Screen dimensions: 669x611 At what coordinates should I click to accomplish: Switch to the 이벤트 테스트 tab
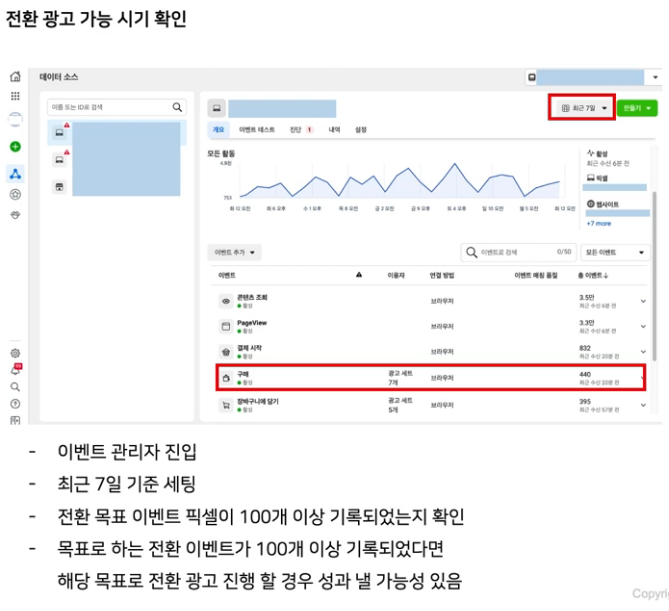point(256,130)
